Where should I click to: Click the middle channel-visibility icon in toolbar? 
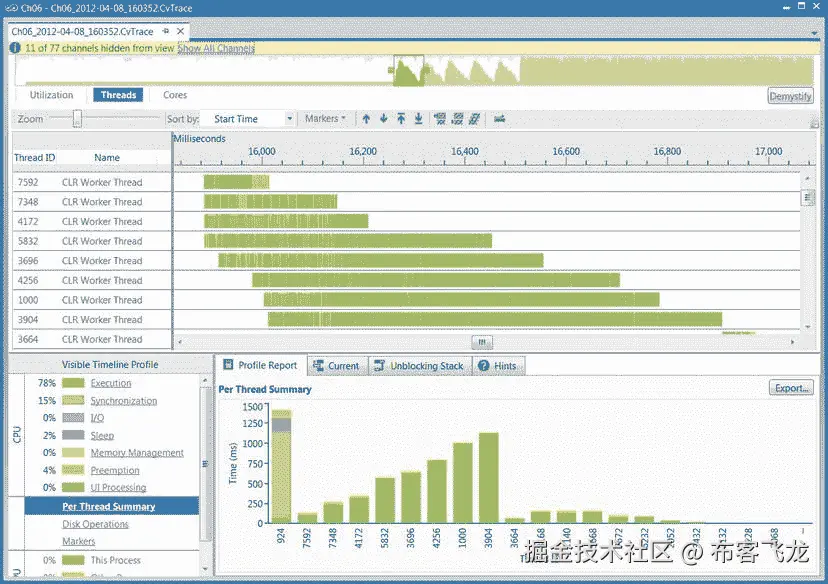(x=457, y=119)
